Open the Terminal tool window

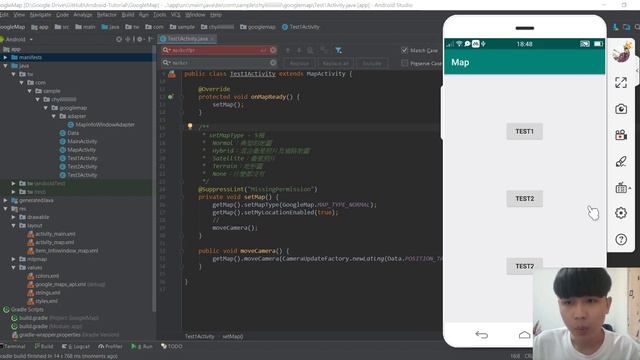[14, 346]
